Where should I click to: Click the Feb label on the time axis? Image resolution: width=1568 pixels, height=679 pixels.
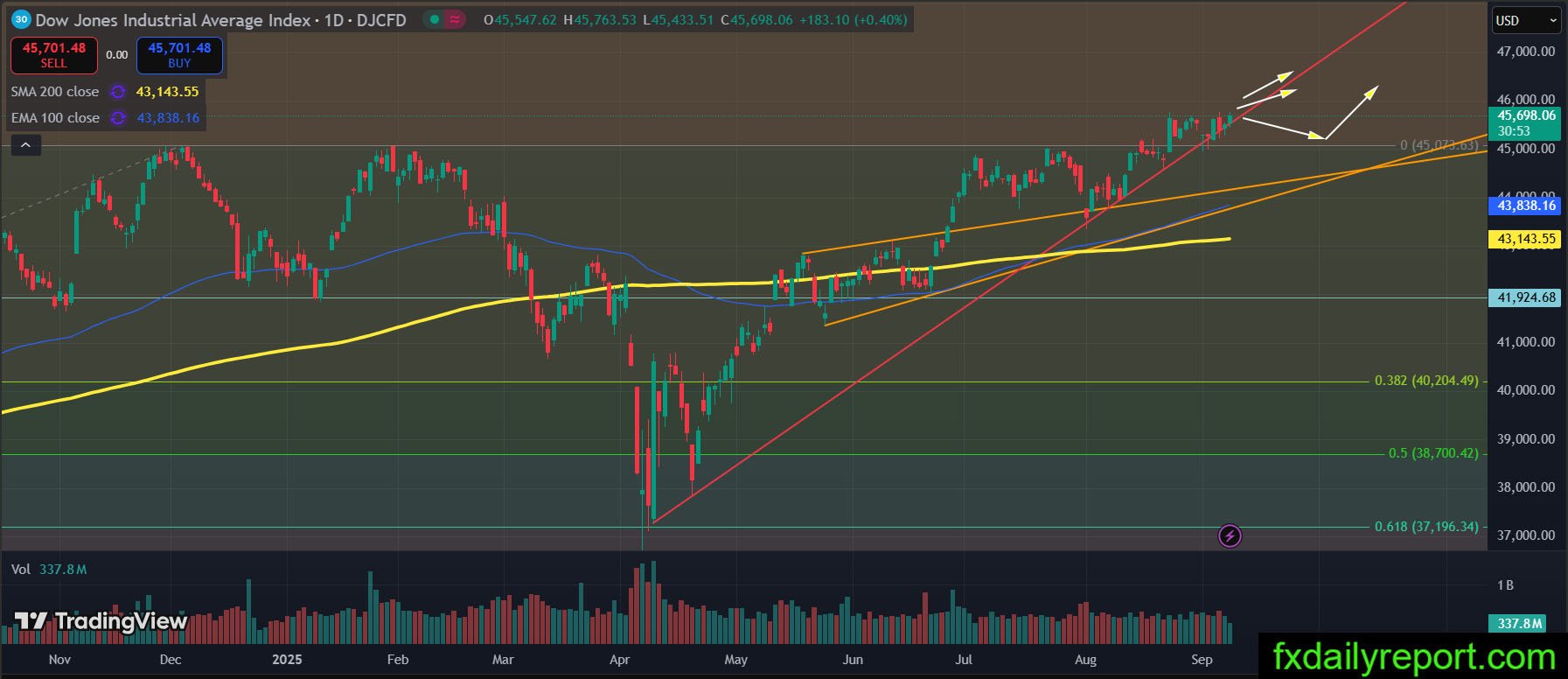tap(398, 660)
